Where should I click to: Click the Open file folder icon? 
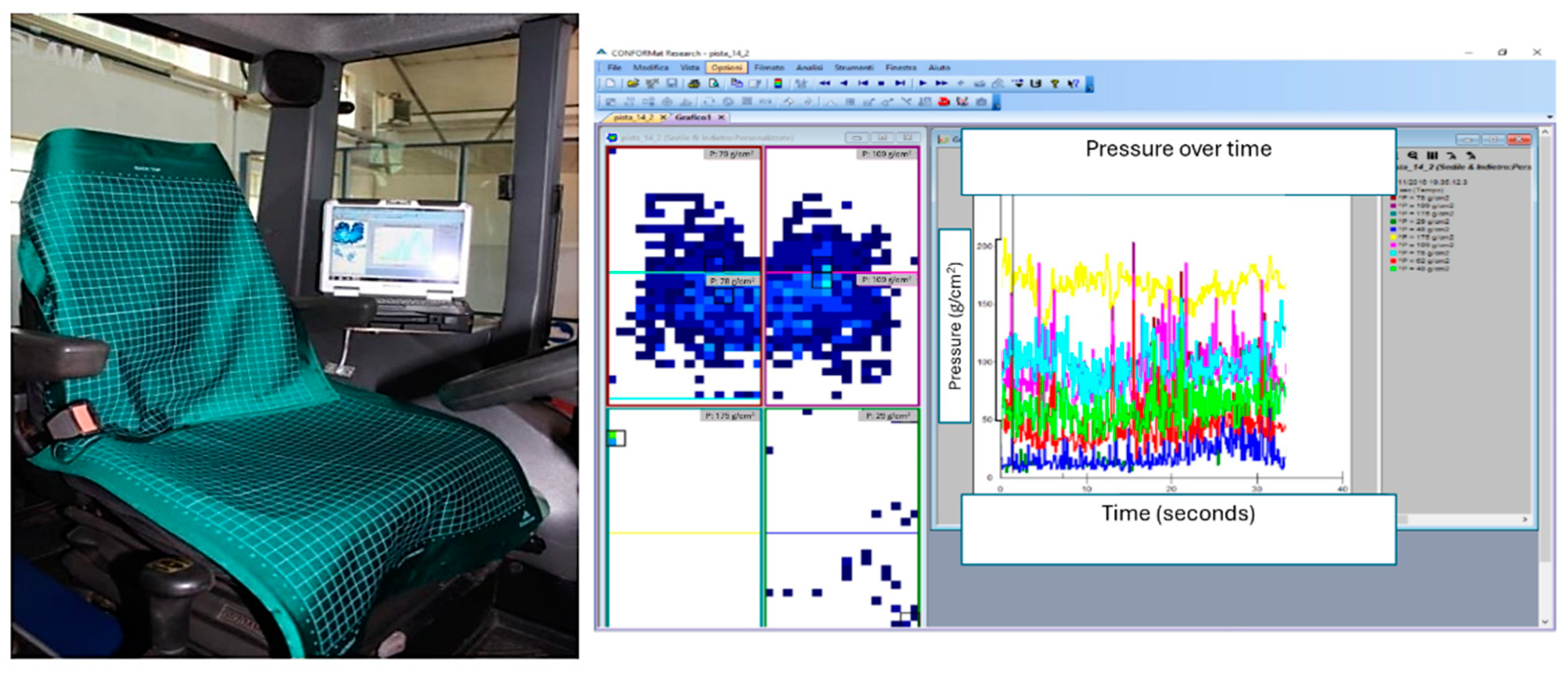pos(633,83)
